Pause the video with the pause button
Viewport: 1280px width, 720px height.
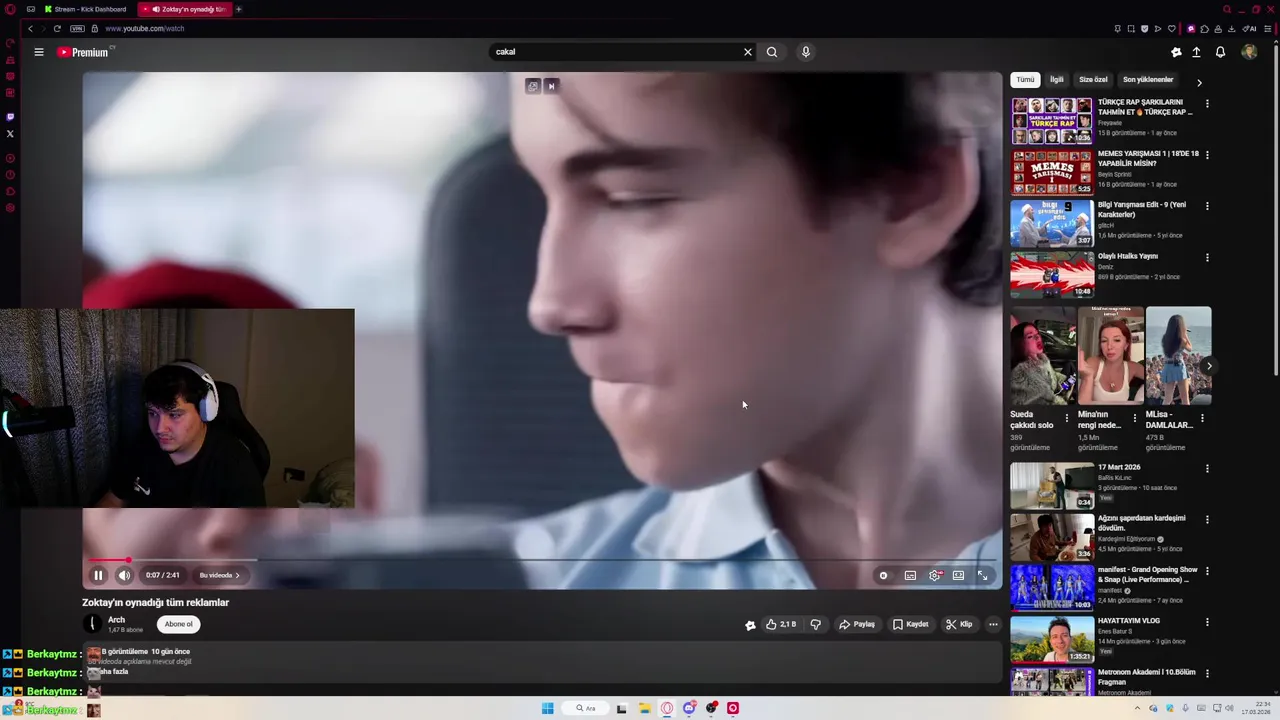98,575
